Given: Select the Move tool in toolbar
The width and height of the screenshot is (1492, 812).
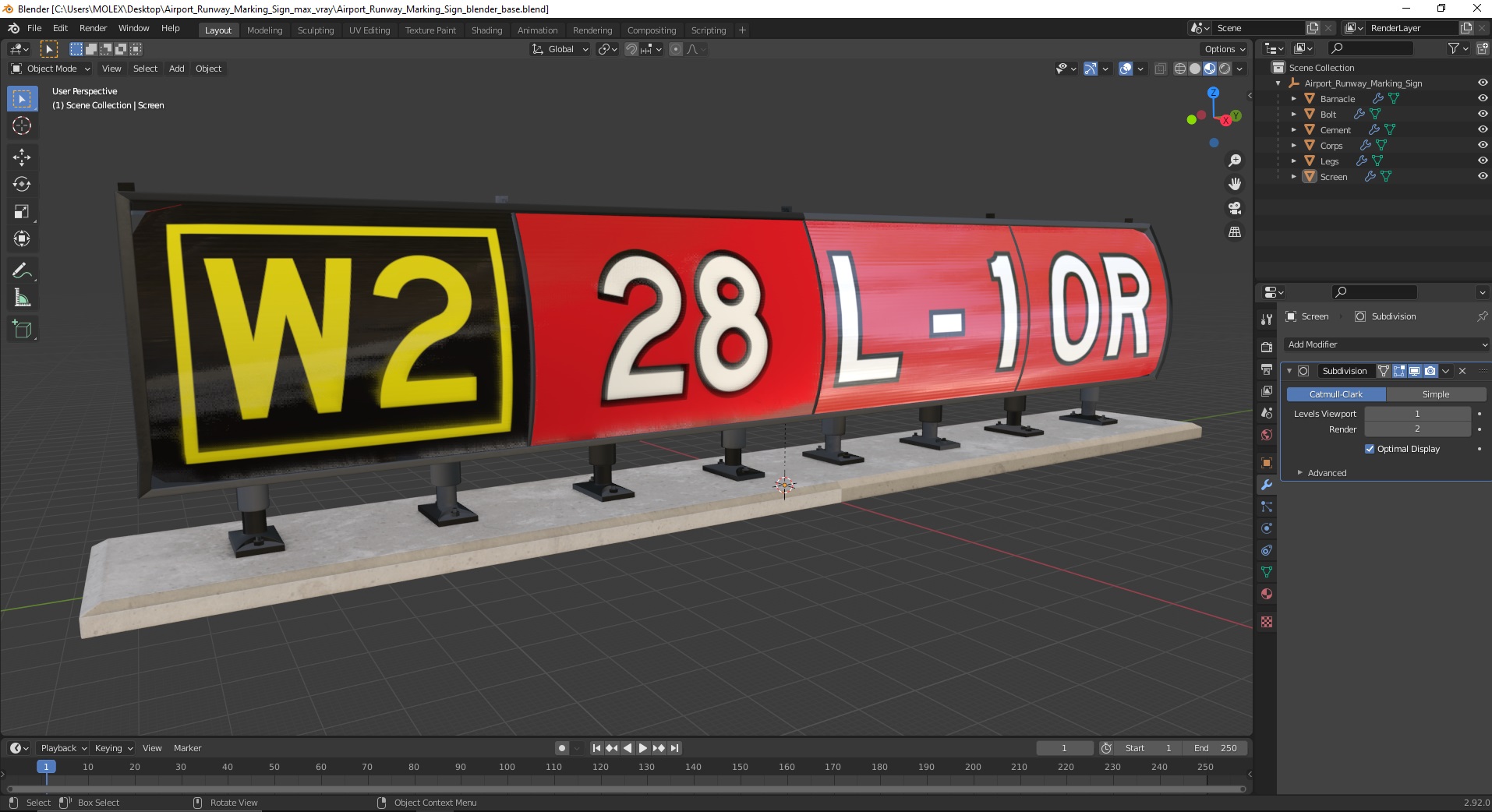Looking at the screenshot, I should [22, 157].
